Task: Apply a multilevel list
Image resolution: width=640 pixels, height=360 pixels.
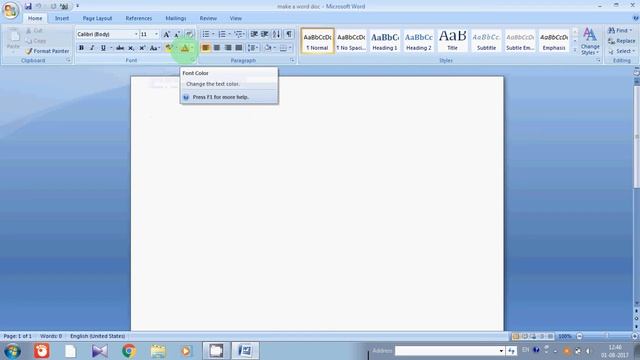Action: point(239,34)
